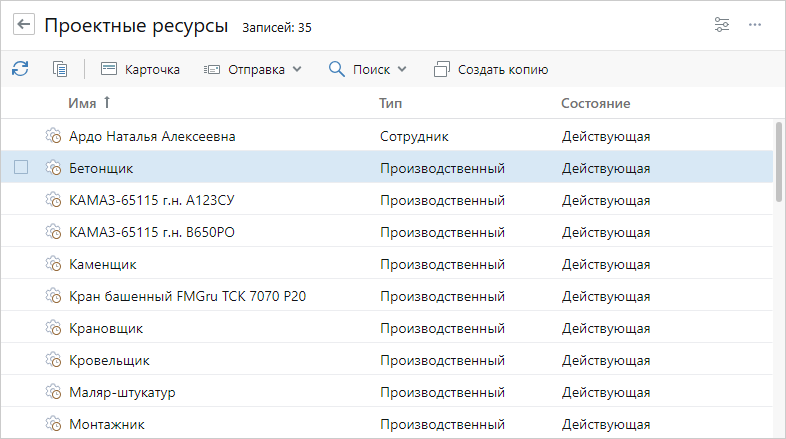Select КАМАЗ-65115 г.н. А123СУ entry
Image resolution: width=786 pixels, height=439 pixels.
pos(152,200)
